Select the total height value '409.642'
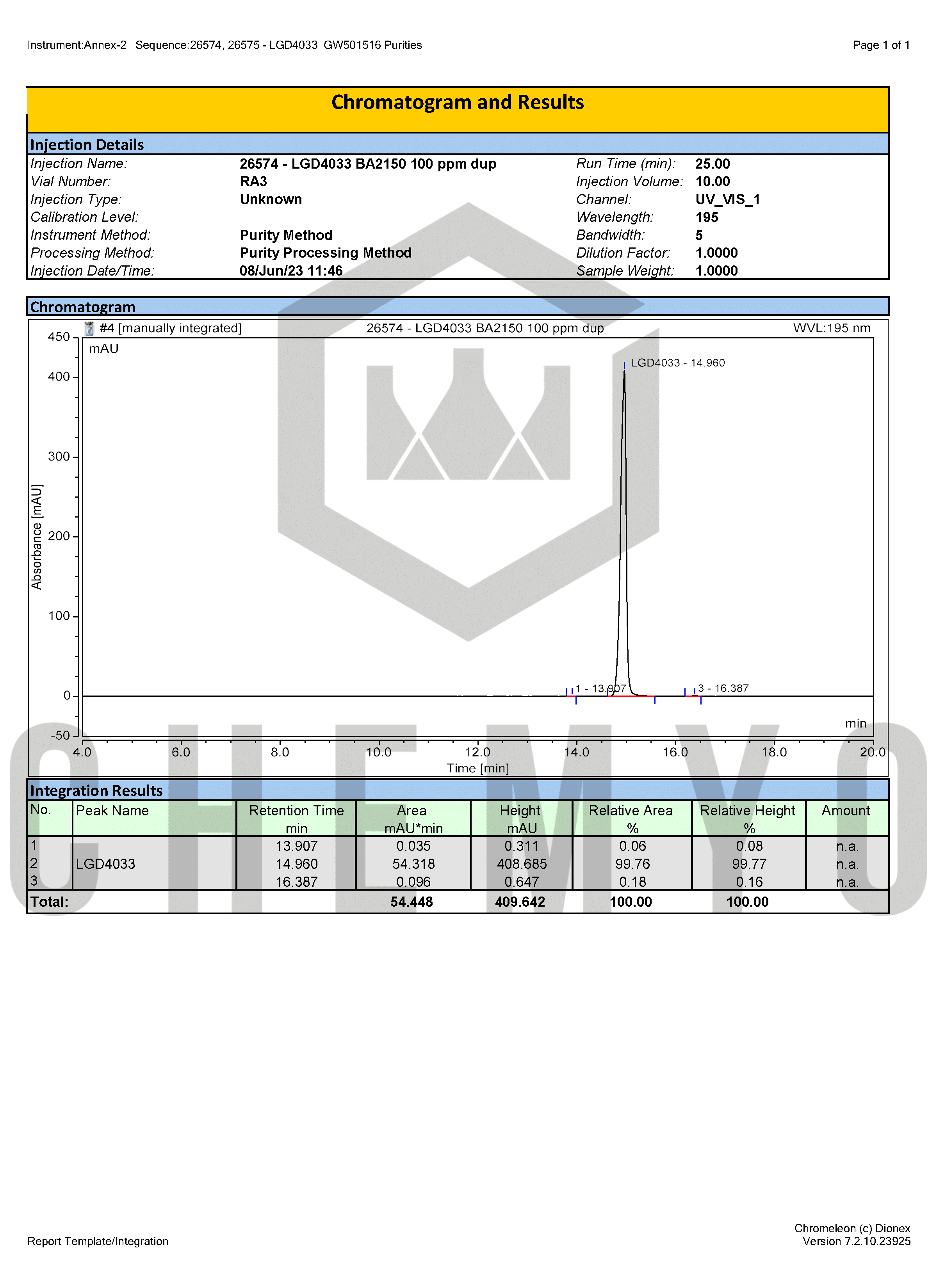Viewport: 937px width, 1288px height. (x=520, y=902)
